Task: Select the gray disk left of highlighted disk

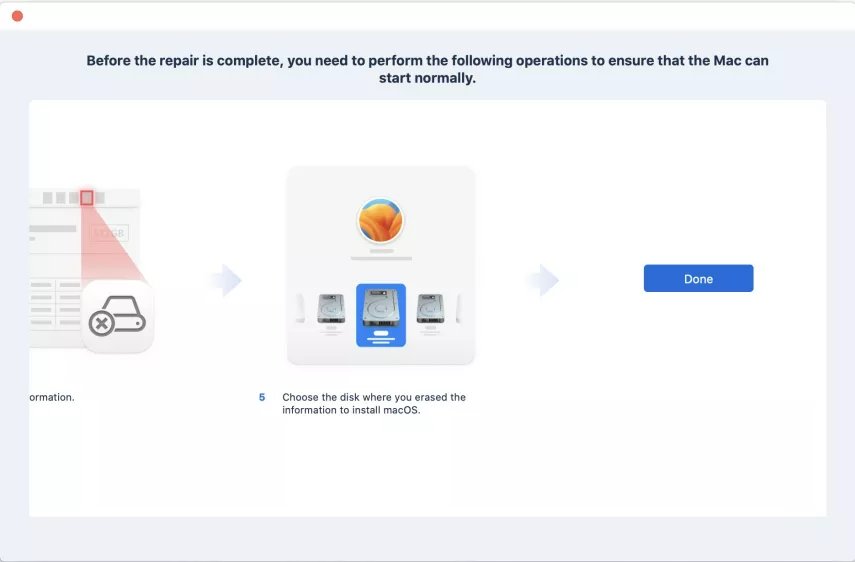Action: tap(331, 309)
